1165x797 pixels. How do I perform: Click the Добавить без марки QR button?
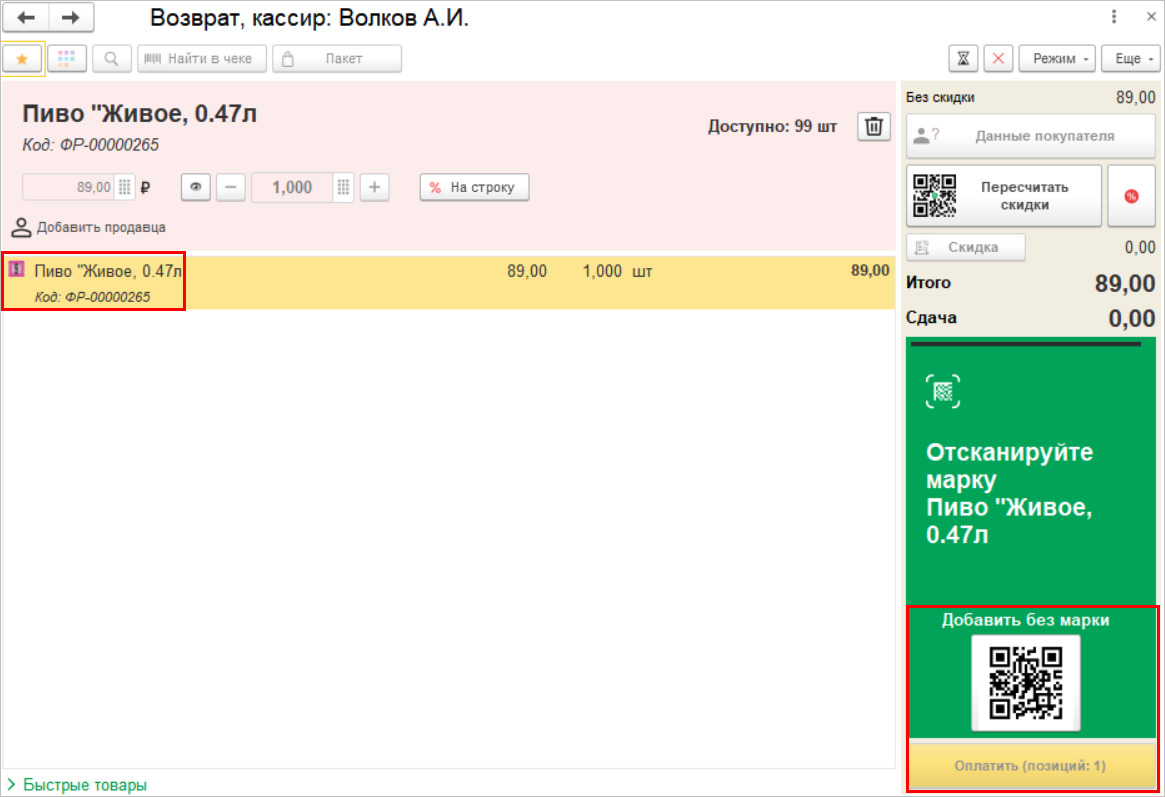coord(1026,683)
